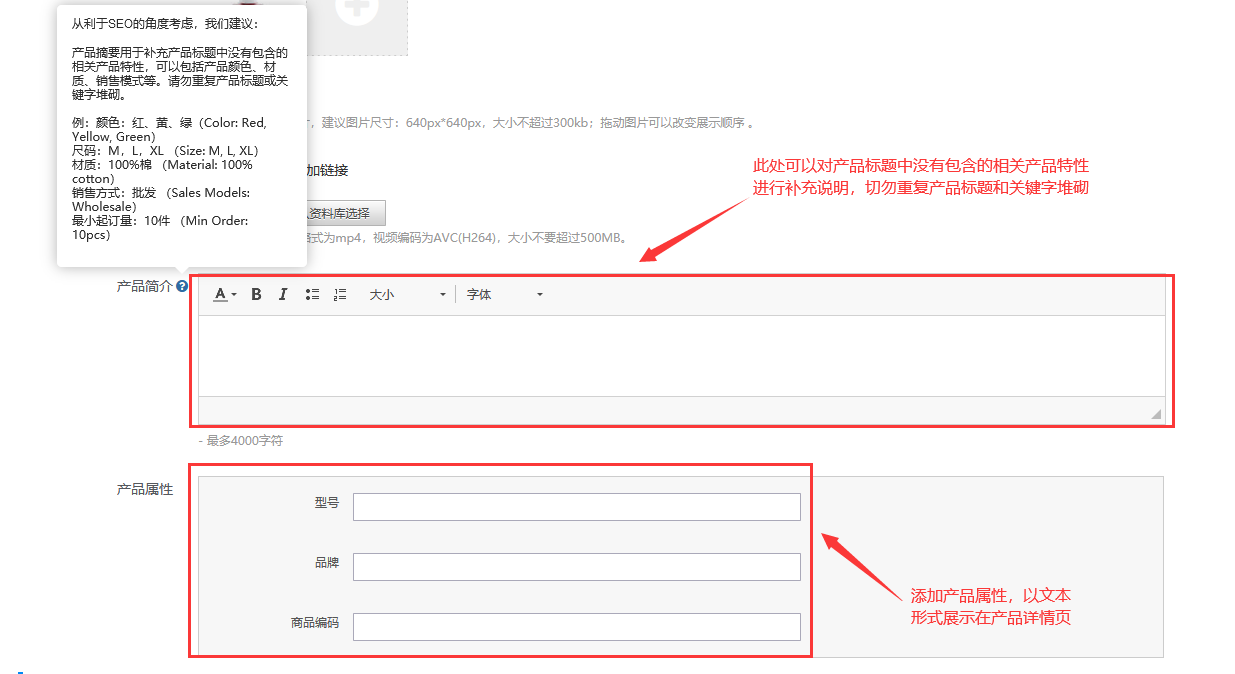Focus the 商品编码 input field
Viewport: 1235px width, 674px height.
click(576, 627)
